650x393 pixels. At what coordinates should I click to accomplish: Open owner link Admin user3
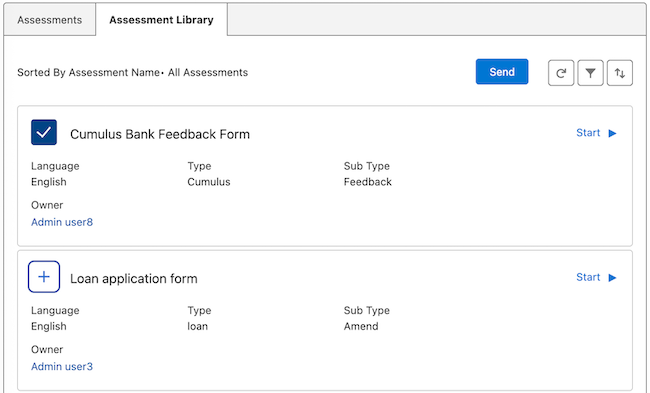(x=62, y=366)
